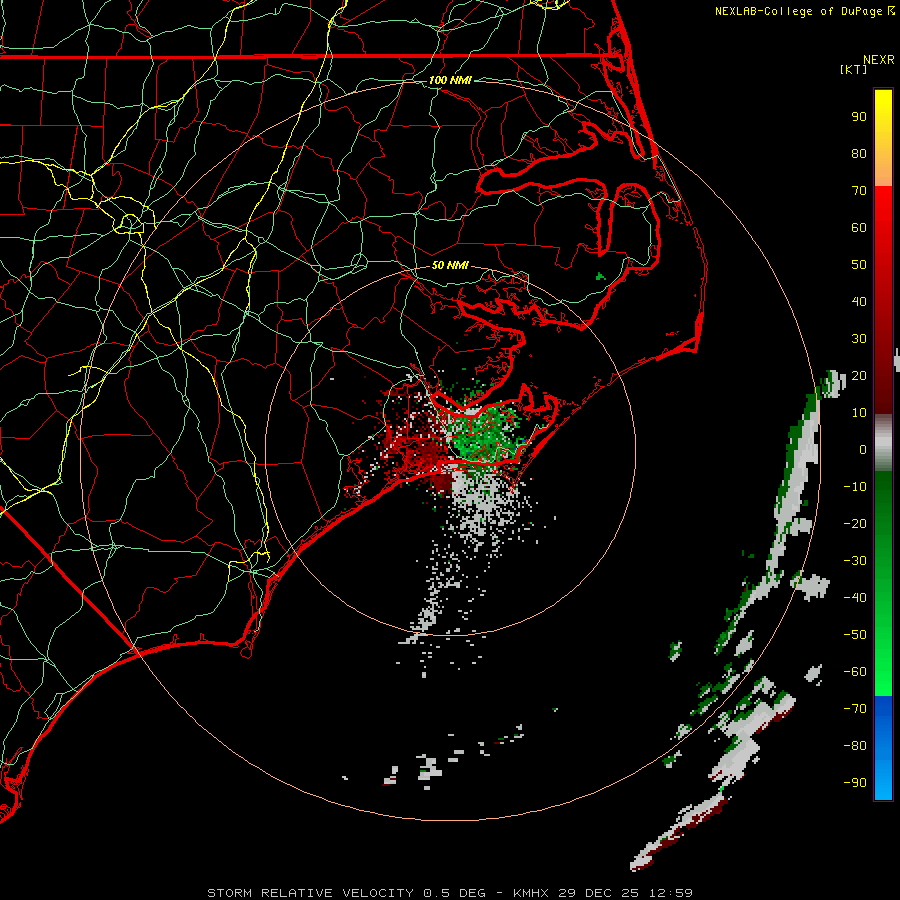The height and width of the screenshot is (900, 900).
Task: Click the NEXR label above the scale
Action: [x=879, y=60]
